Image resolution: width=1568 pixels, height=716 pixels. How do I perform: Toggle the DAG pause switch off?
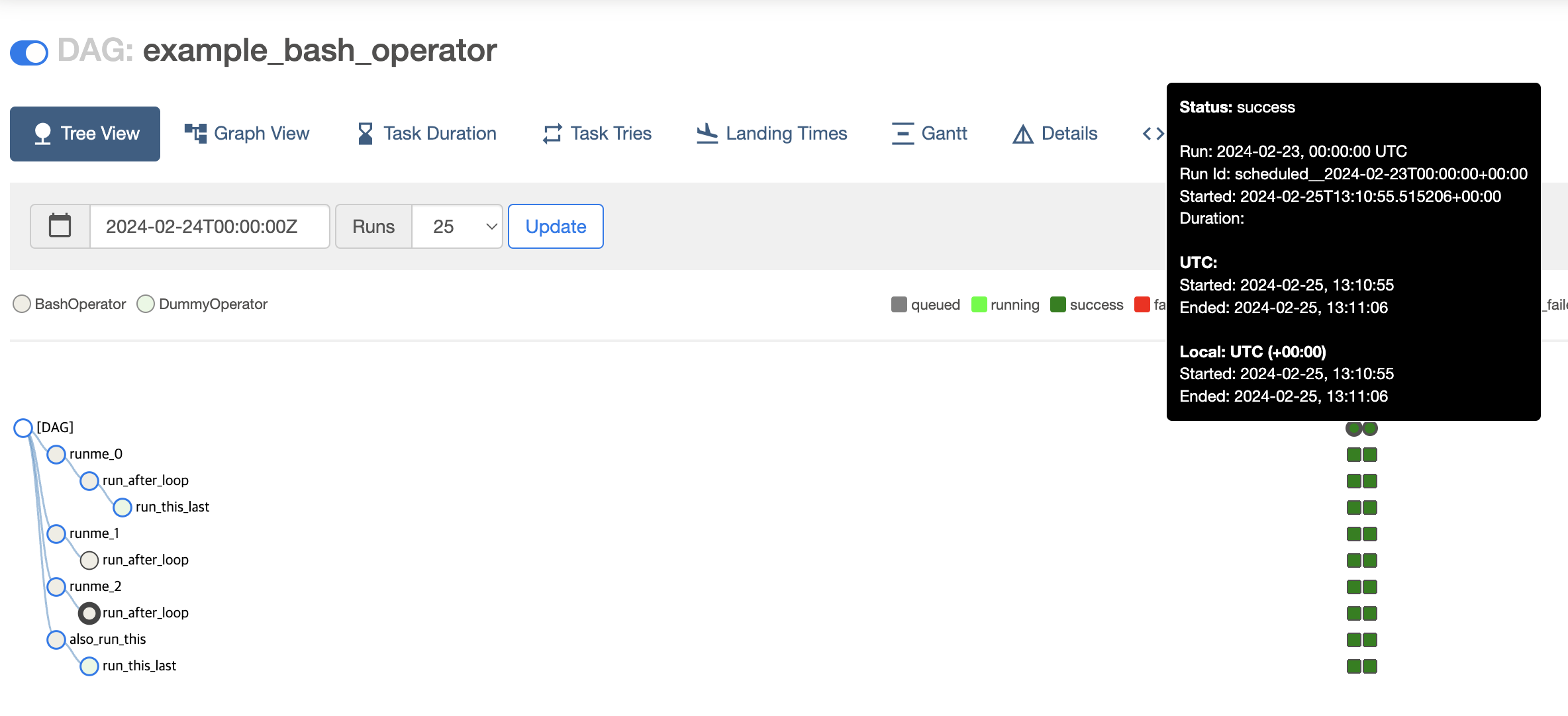click(29, 53)
